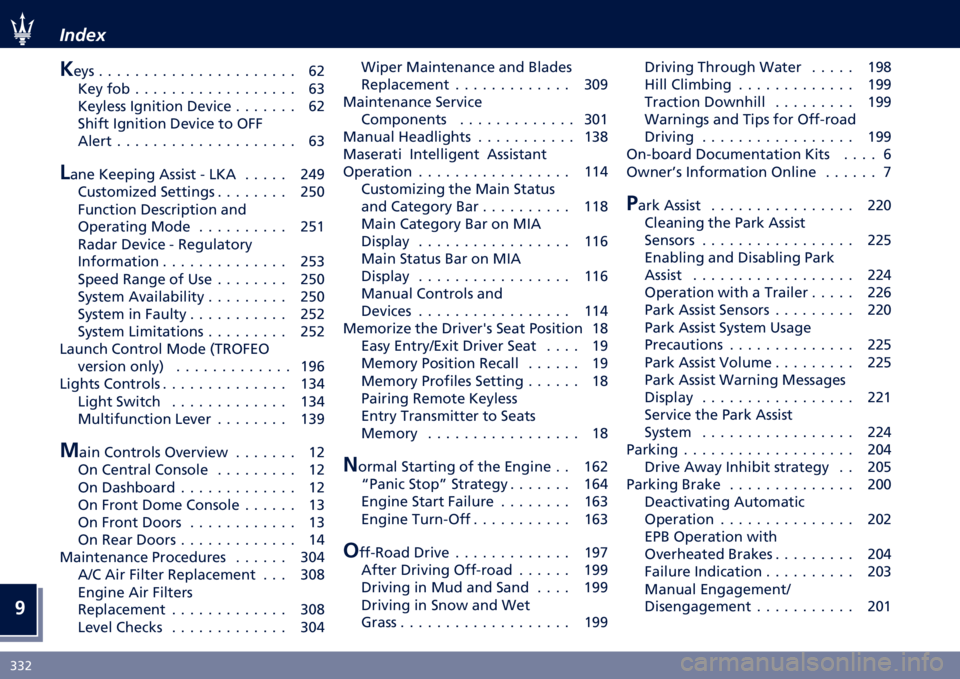Click page number 197 beside Off-Road Drive
This screenshot has width=960, height=679.
[596, 553]
